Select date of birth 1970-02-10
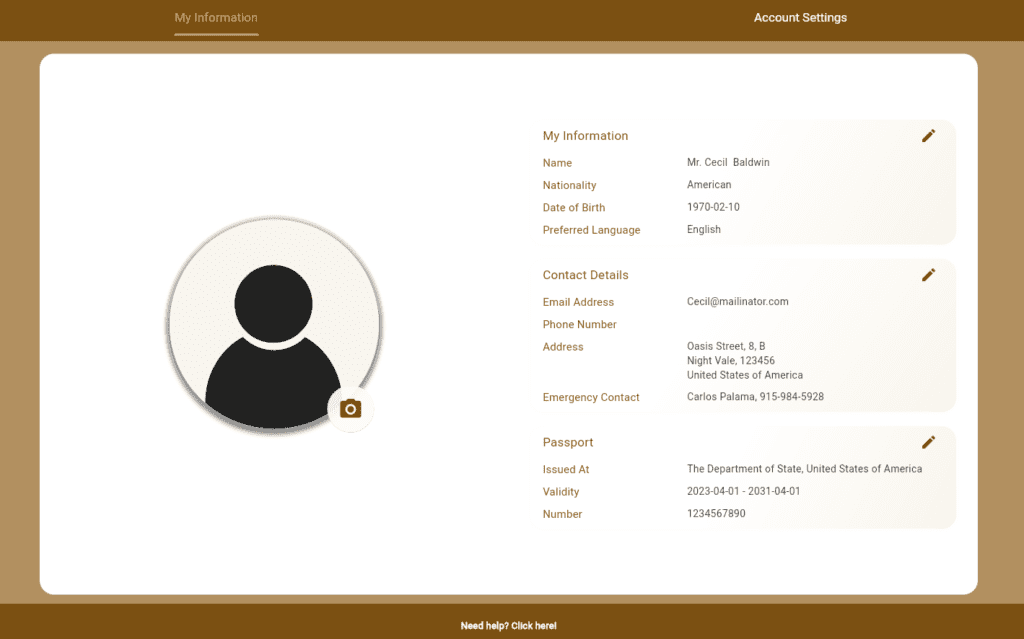The width and height of the screenshot is (1024, 639). [x=713, y=207]
